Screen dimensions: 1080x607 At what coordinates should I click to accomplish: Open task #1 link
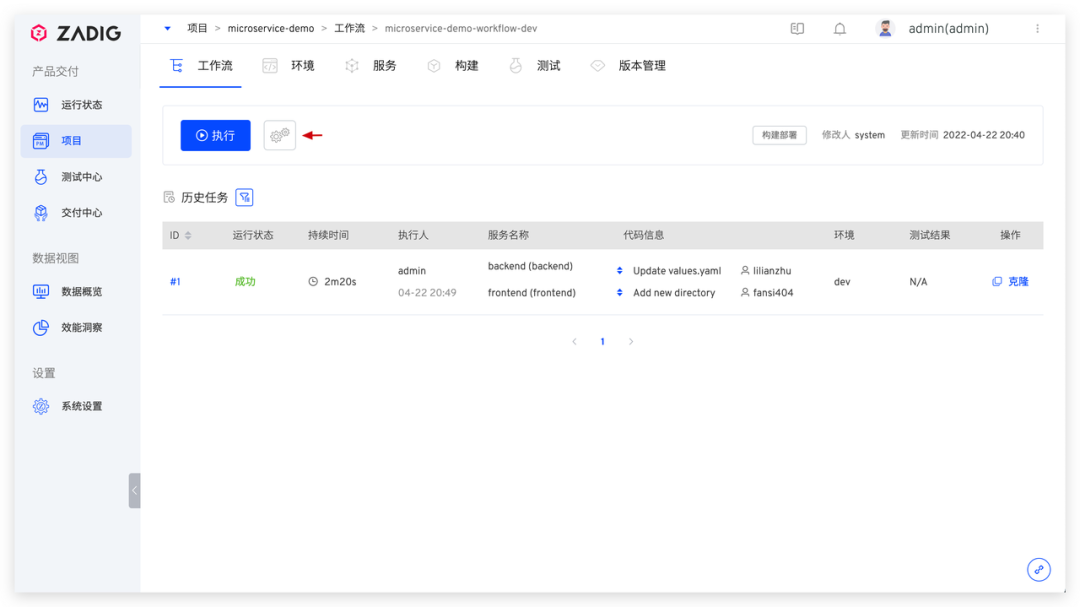pyautogui.click(x=175, y=282)
